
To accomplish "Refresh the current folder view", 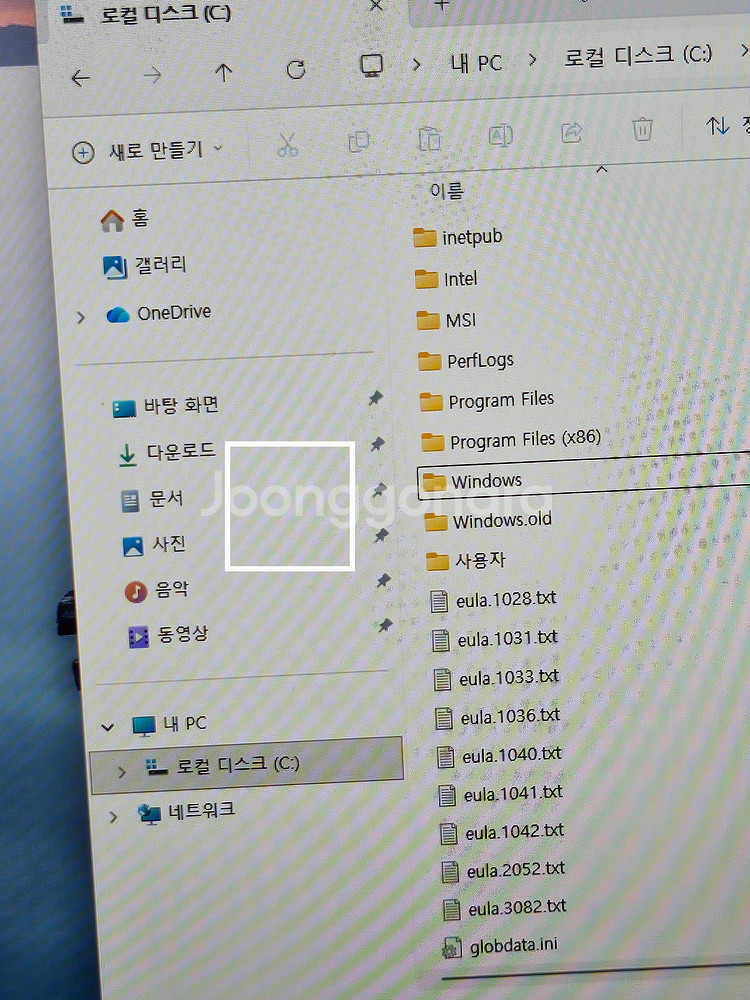I will [295, 70].
